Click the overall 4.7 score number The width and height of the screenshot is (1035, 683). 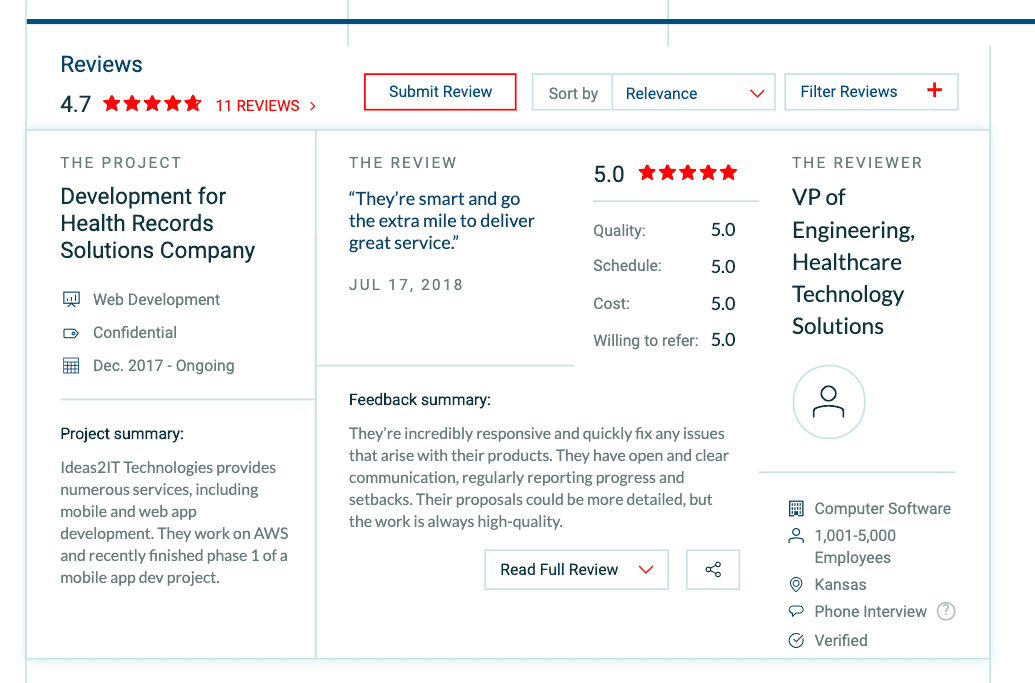point(75,104)
